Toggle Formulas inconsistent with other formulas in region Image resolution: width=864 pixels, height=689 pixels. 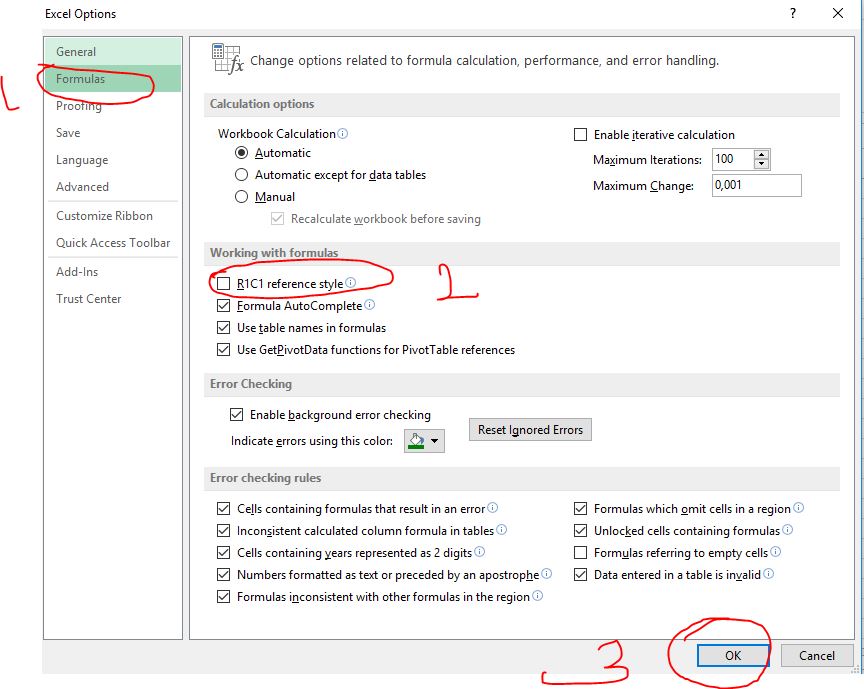(x=223, y=597)
